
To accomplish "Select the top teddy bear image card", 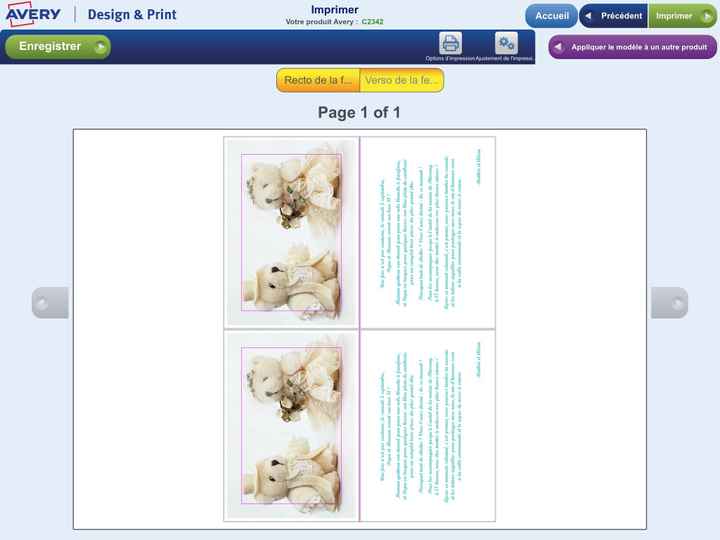I will coord(291,232).
